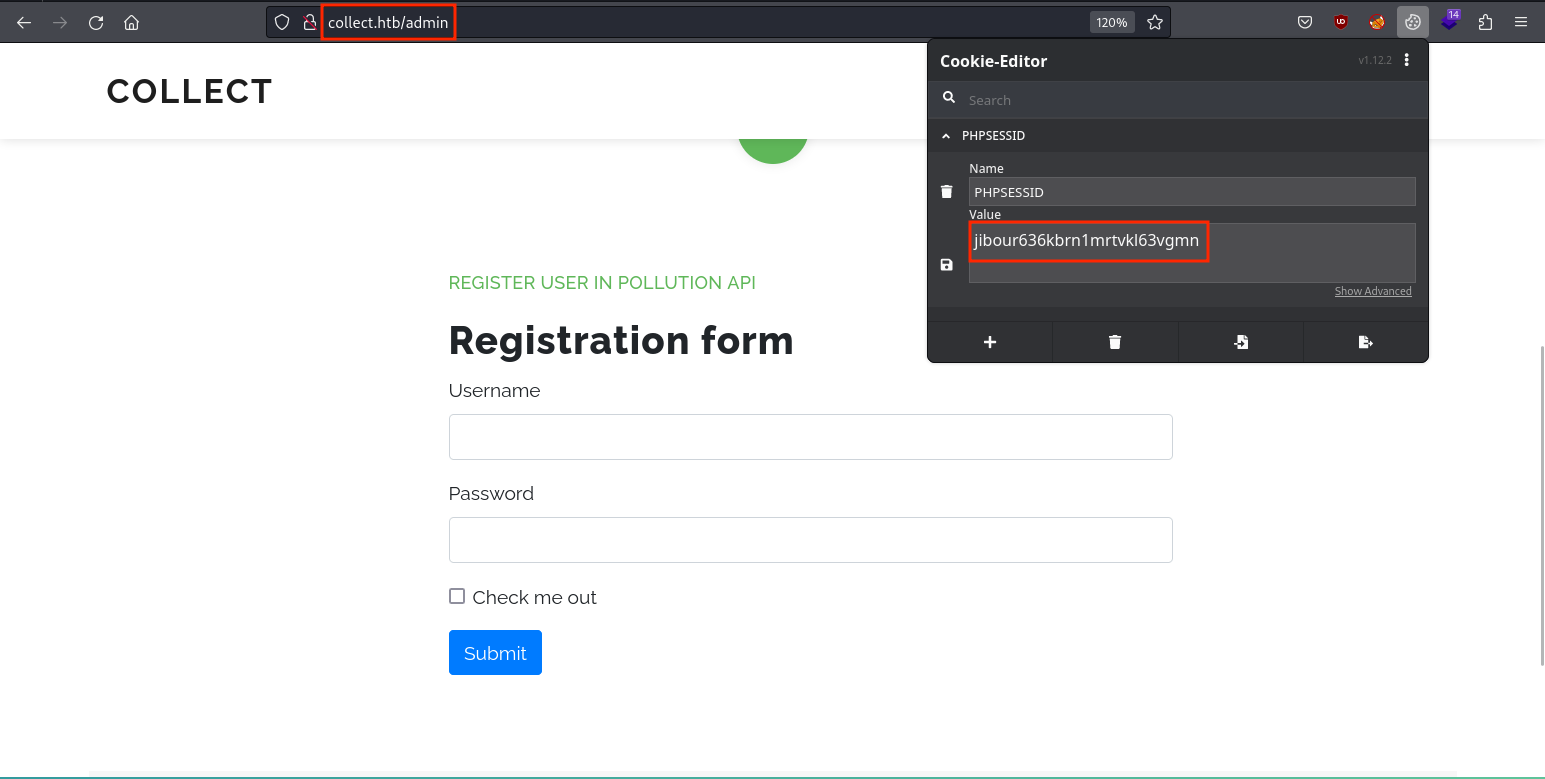
Task: Open the uBlock Origin extension
Action: (1341, 22)
